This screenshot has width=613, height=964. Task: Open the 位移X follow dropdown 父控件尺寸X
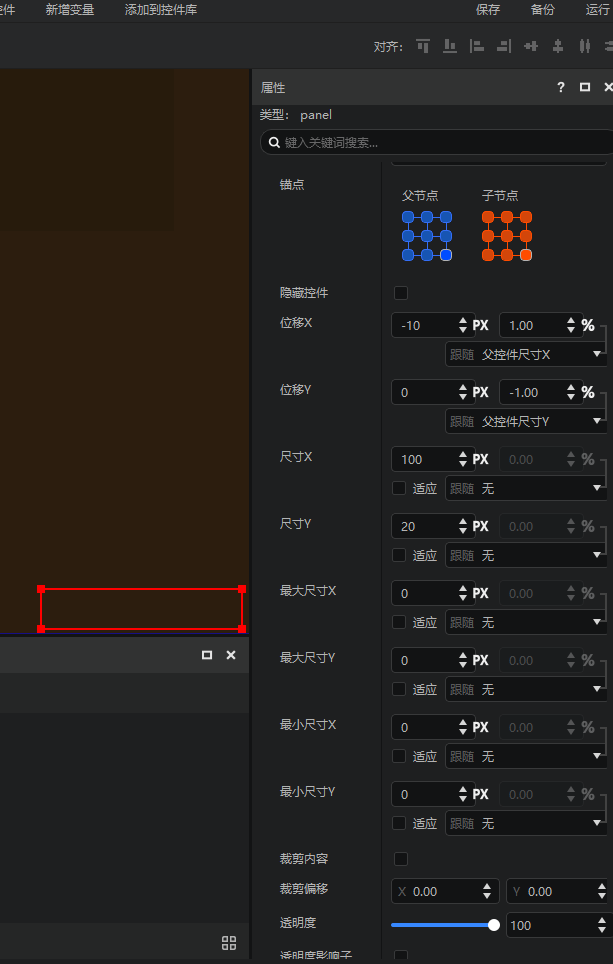(x=525, y=354)
